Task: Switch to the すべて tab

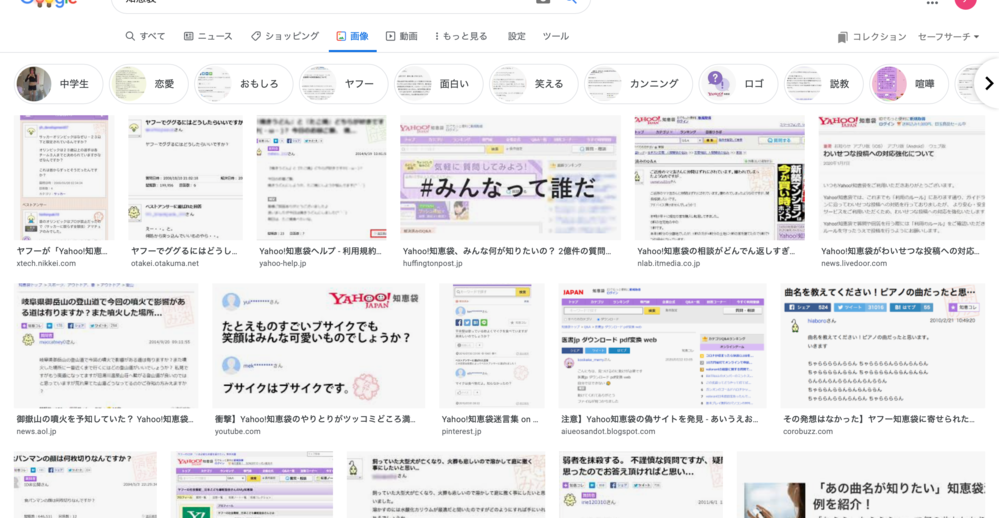Action: (145, 36)
